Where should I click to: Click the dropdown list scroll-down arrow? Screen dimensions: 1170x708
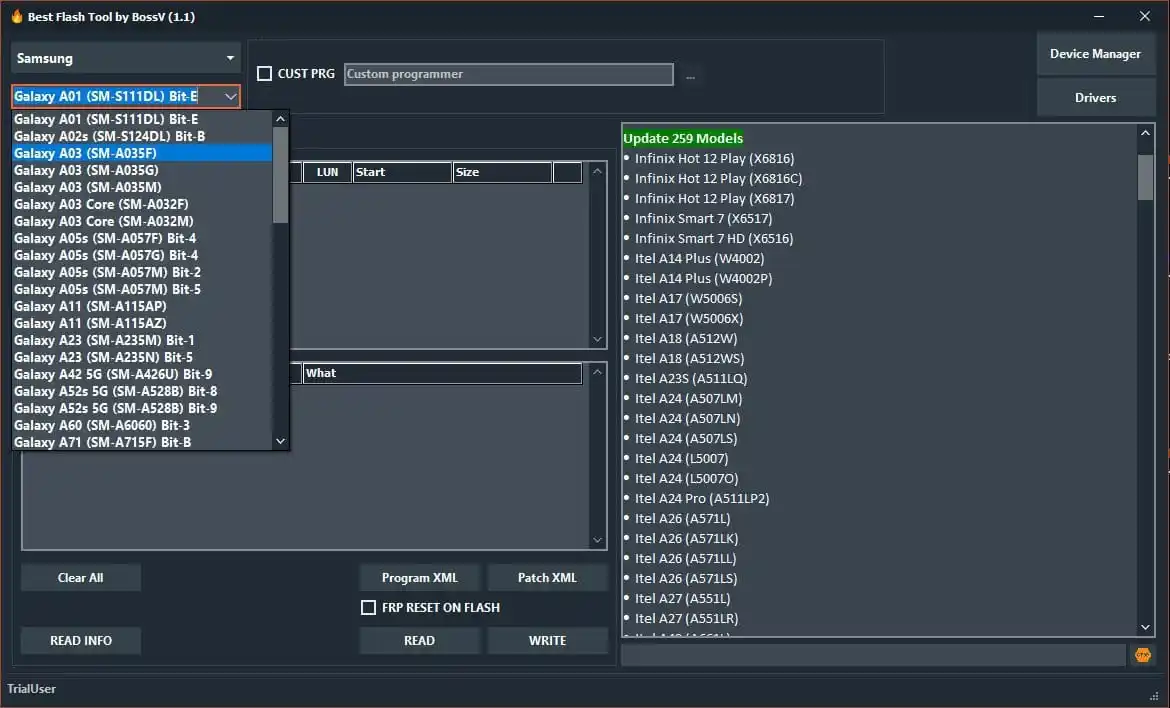(281, 441)
